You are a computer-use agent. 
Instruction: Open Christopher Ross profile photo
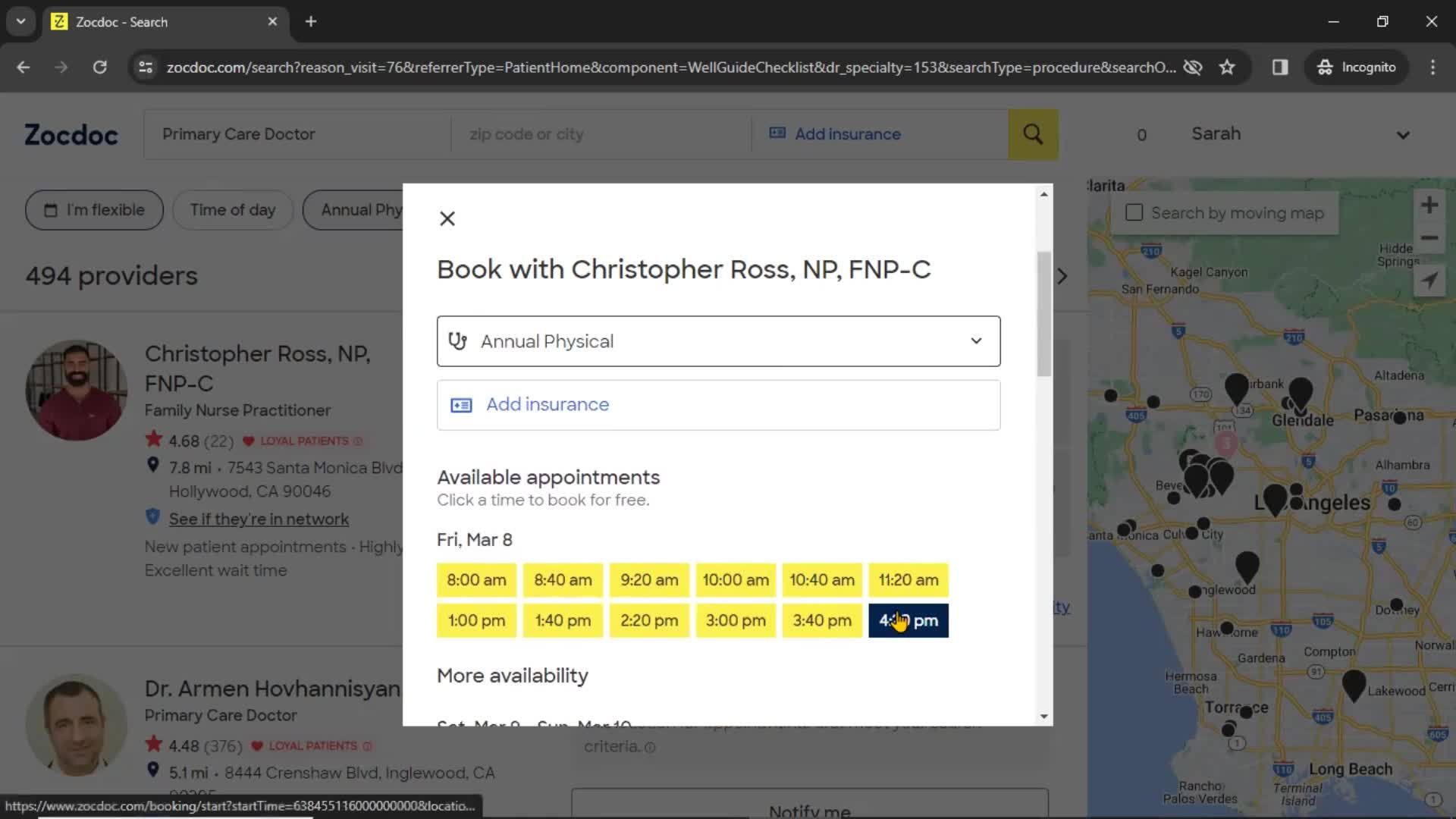(x=76, y=390)
